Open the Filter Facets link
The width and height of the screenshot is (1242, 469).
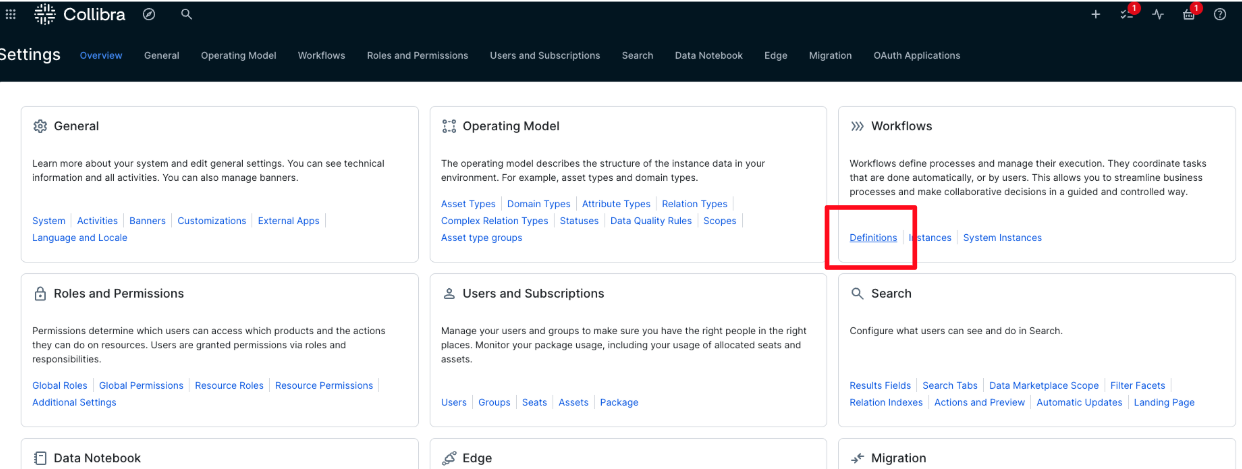[1138, 386]
